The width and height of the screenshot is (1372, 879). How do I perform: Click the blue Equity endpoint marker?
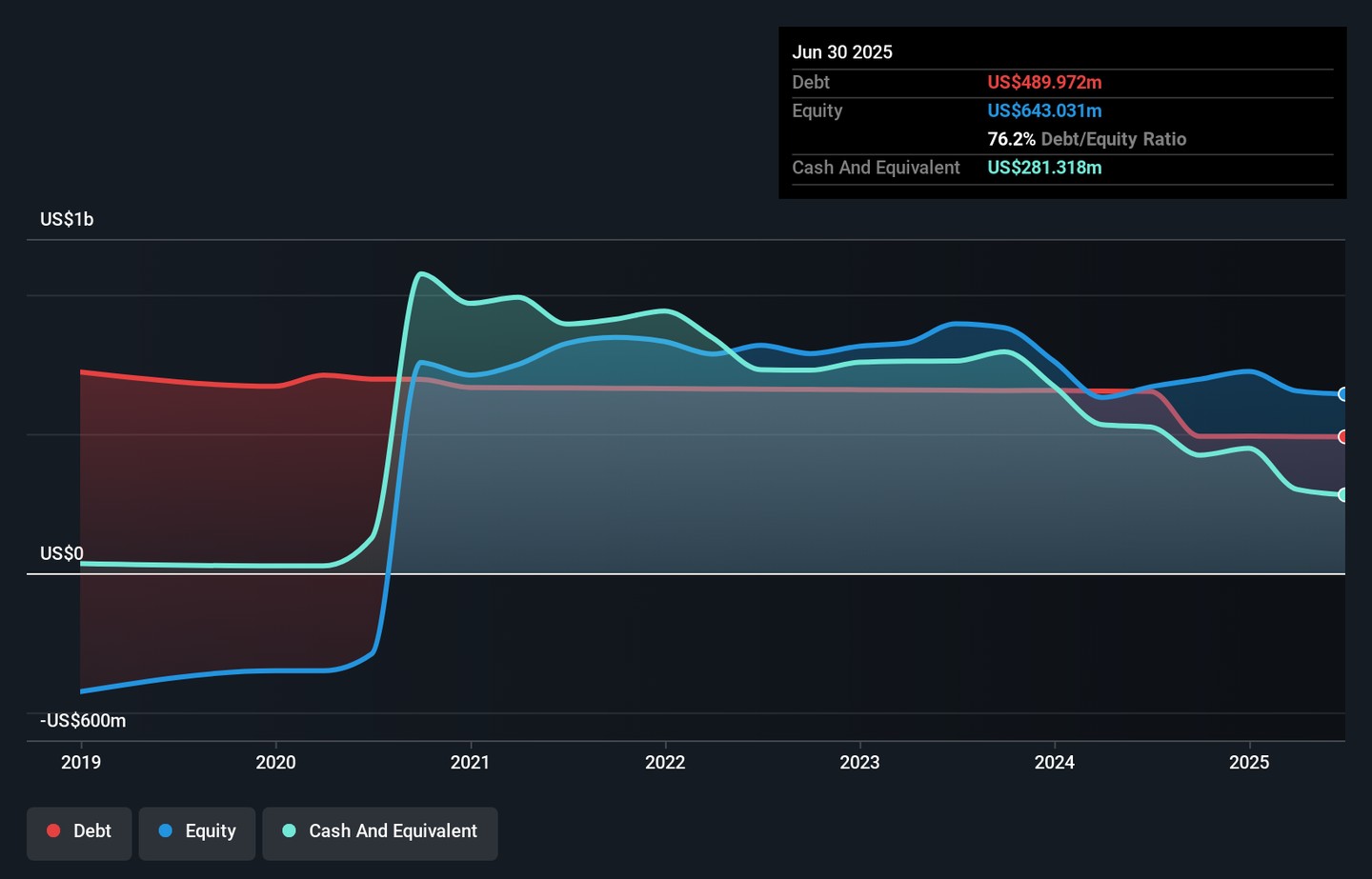[x=1342, y=394]
